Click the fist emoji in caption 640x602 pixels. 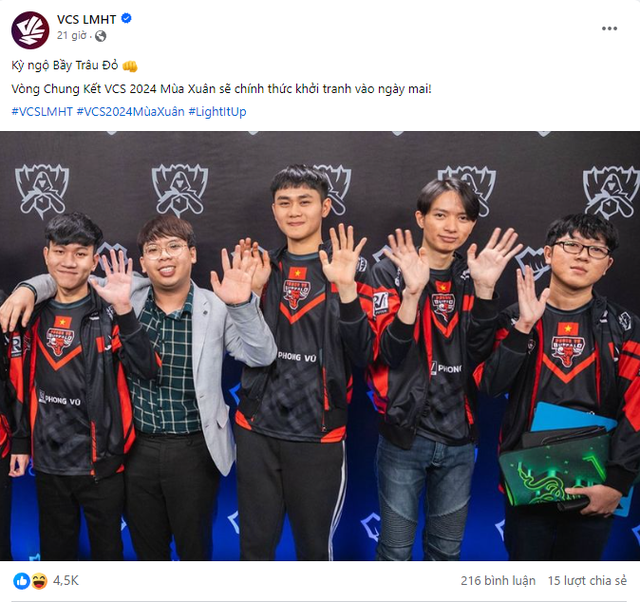[x=130, y=66]
